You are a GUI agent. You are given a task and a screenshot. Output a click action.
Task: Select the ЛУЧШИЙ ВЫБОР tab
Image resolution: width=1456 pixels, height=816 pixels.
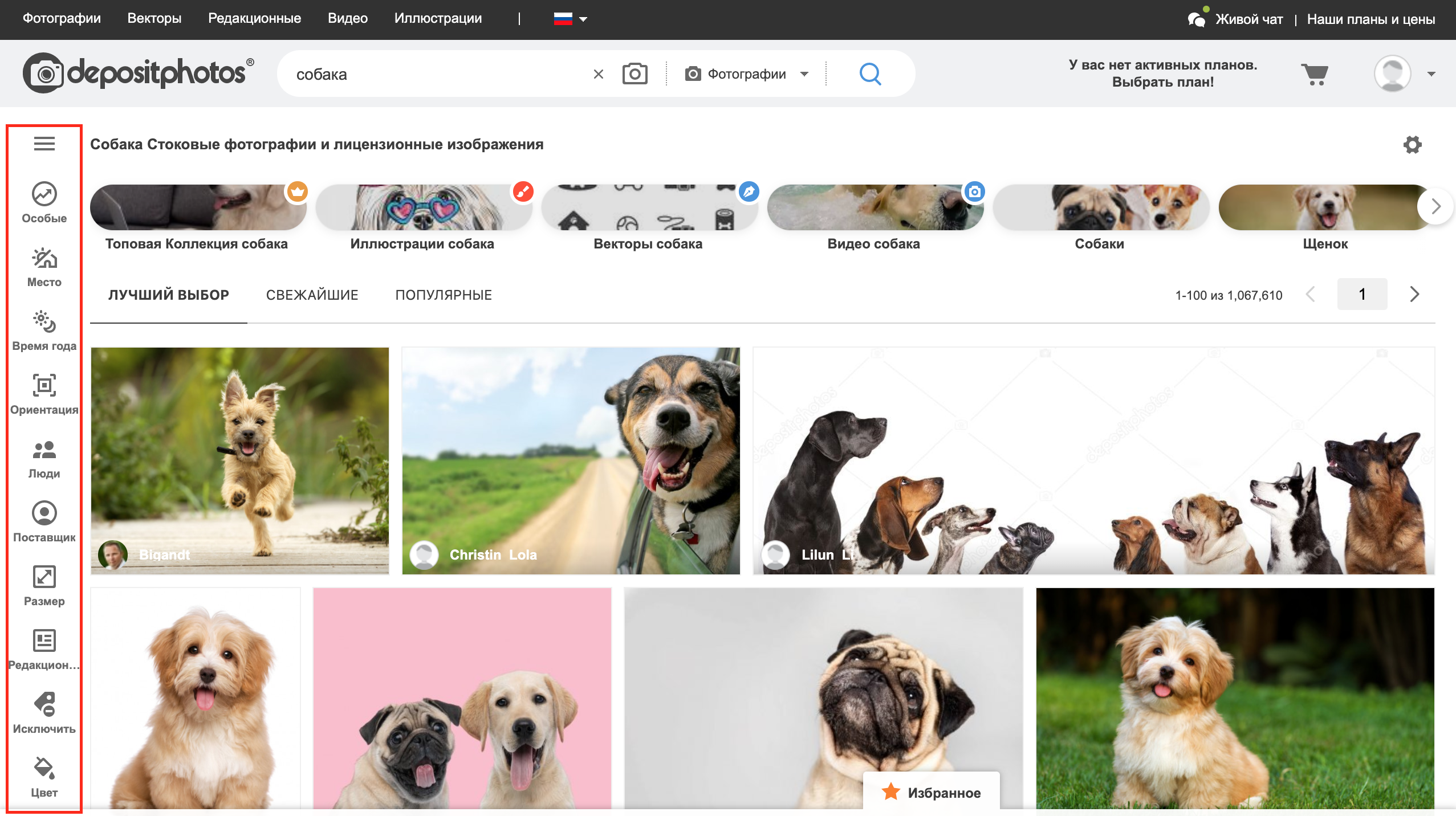169,295
